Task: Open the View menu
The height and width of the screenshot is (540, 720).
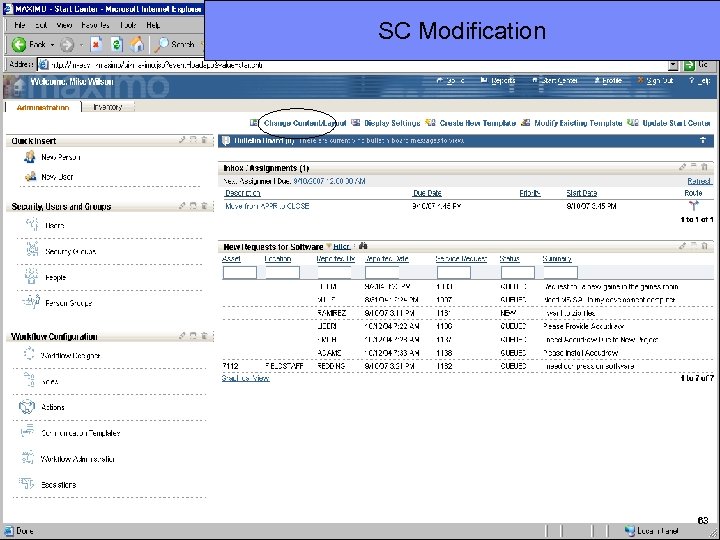Action: click(64, 25)
